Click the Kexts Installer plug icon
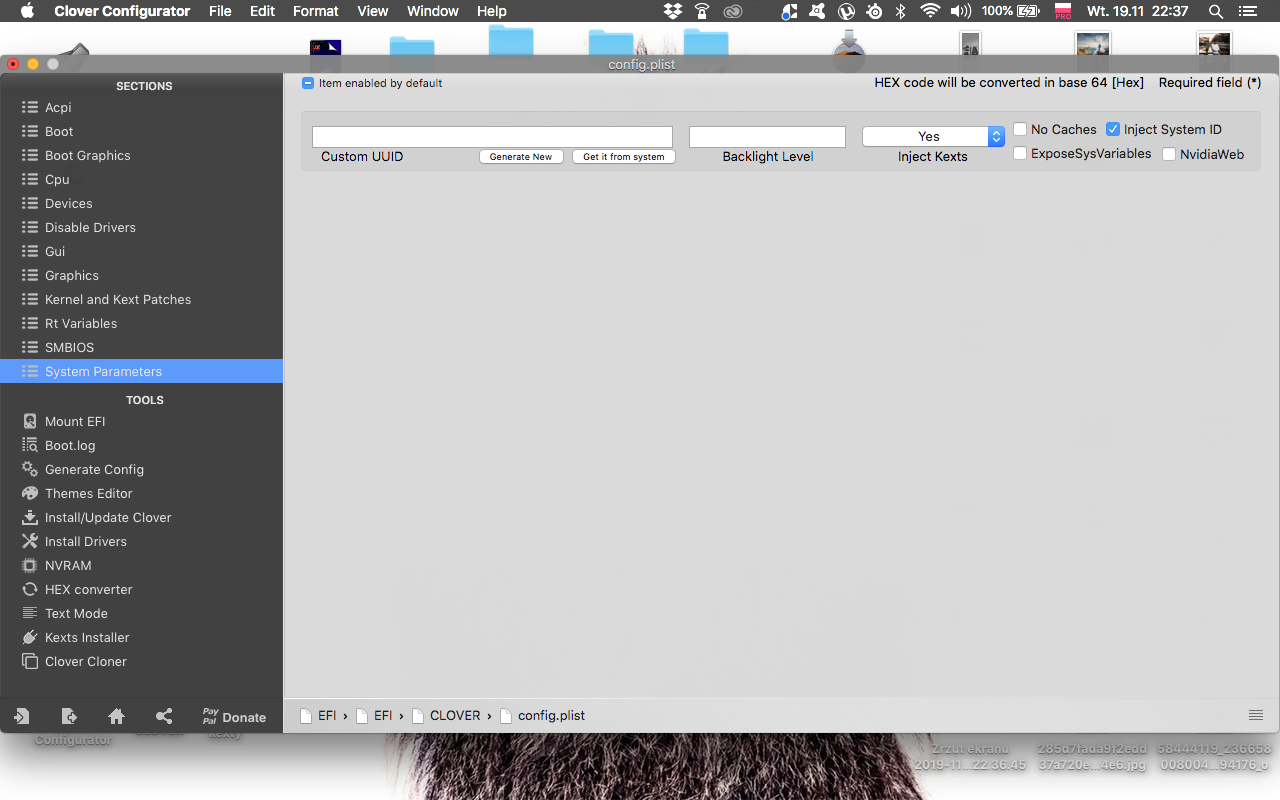 pos(30,637)
